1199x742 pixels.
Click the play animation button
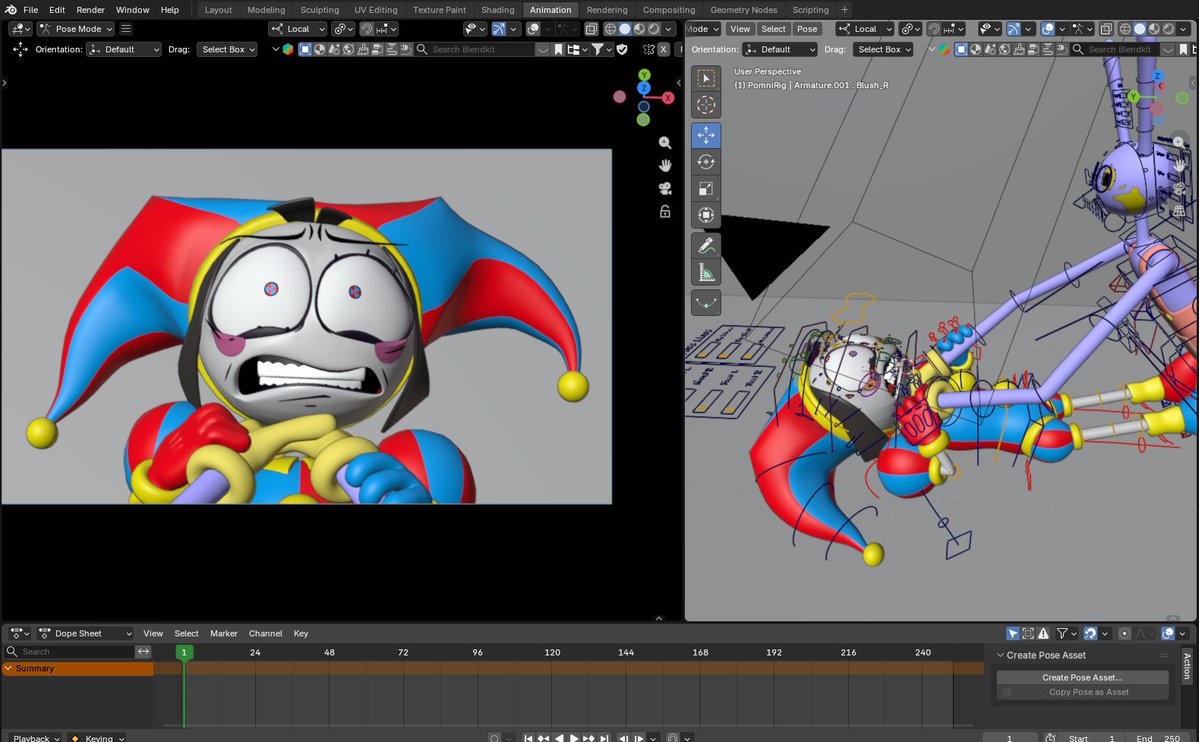point(574,738)
